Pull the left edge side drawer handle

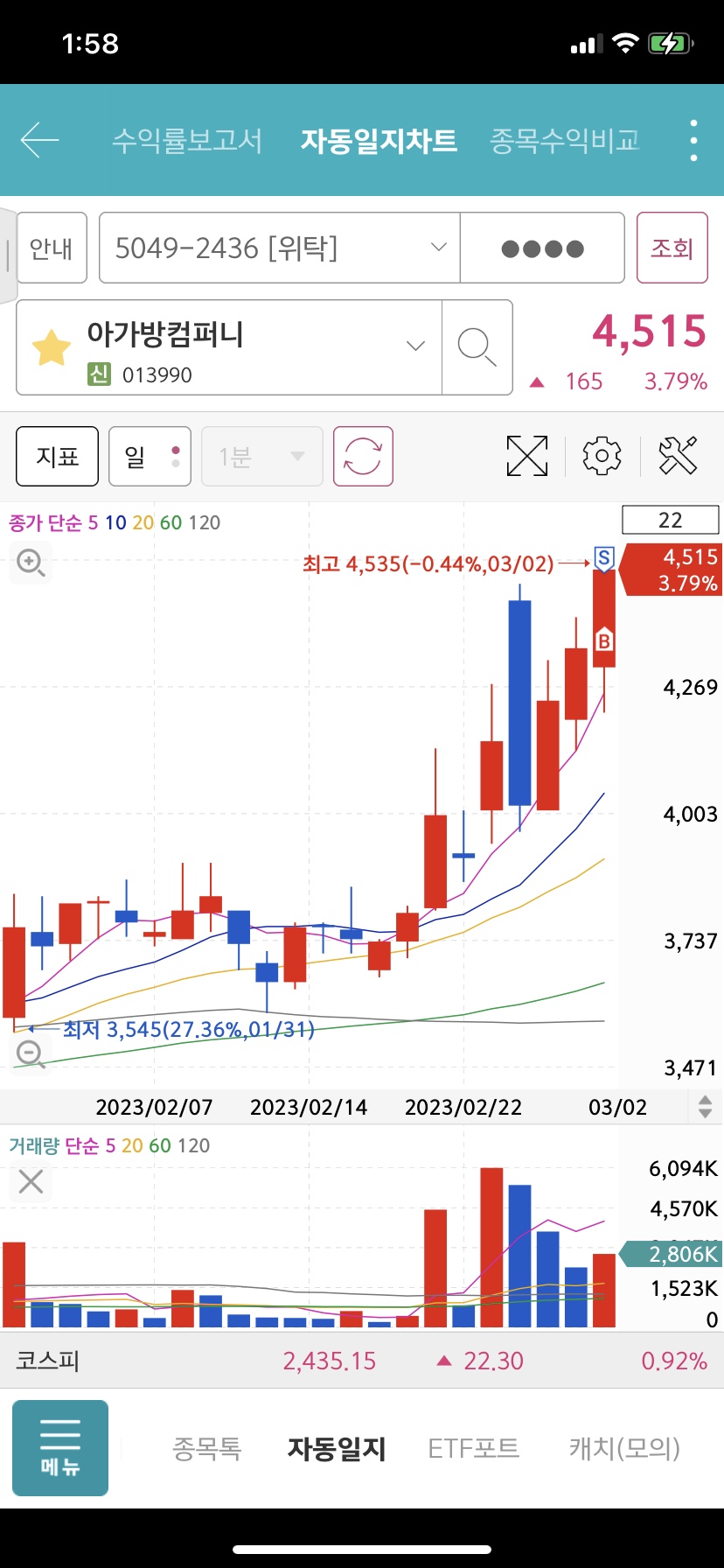(8, 255)
